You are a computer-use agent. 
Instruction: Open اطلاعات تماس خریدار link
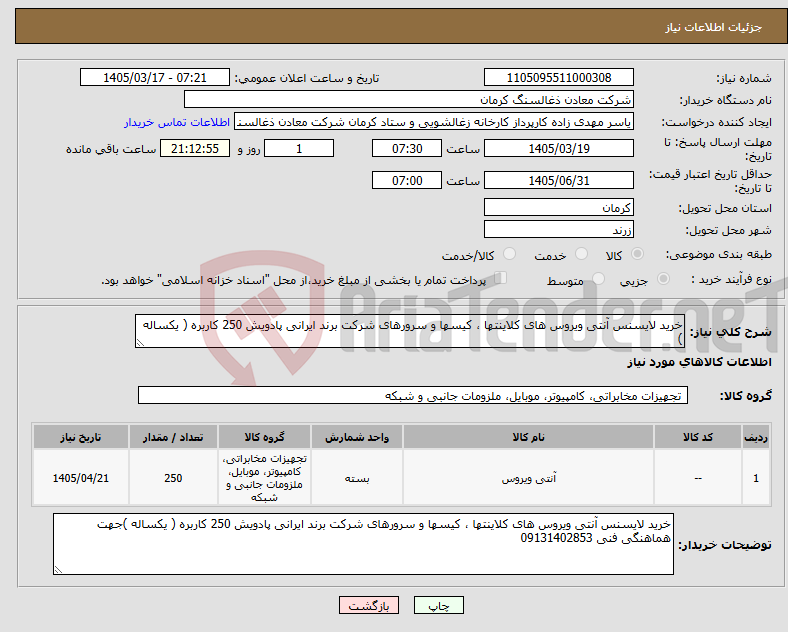tap(177, 122)
